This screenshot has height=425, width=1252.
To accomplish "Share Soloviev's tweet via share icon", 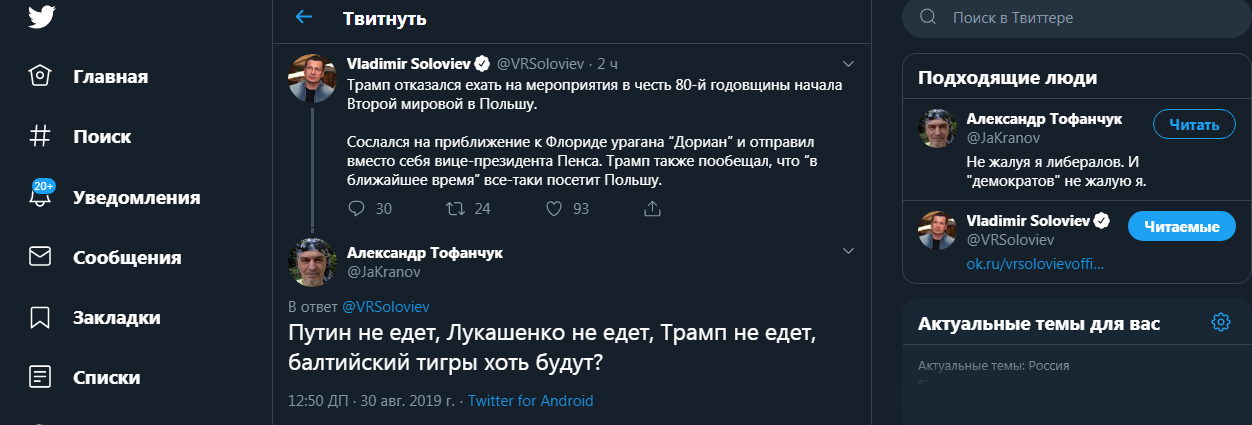I will point(652,208).
